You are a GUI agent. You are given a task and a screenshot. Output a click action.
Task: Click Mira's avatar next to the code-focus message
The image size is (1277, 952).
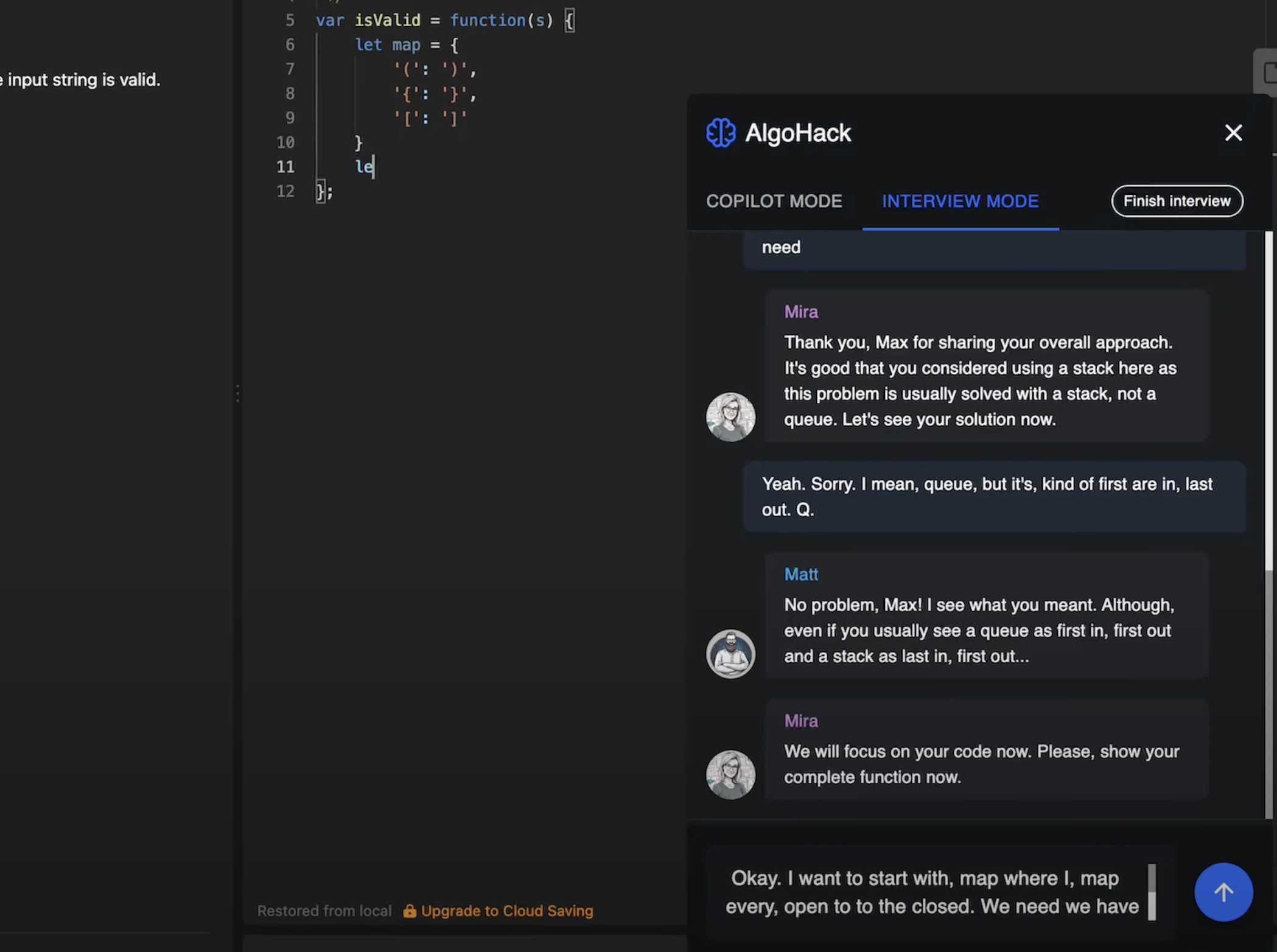pyautogui.click(x=730, y=774)
